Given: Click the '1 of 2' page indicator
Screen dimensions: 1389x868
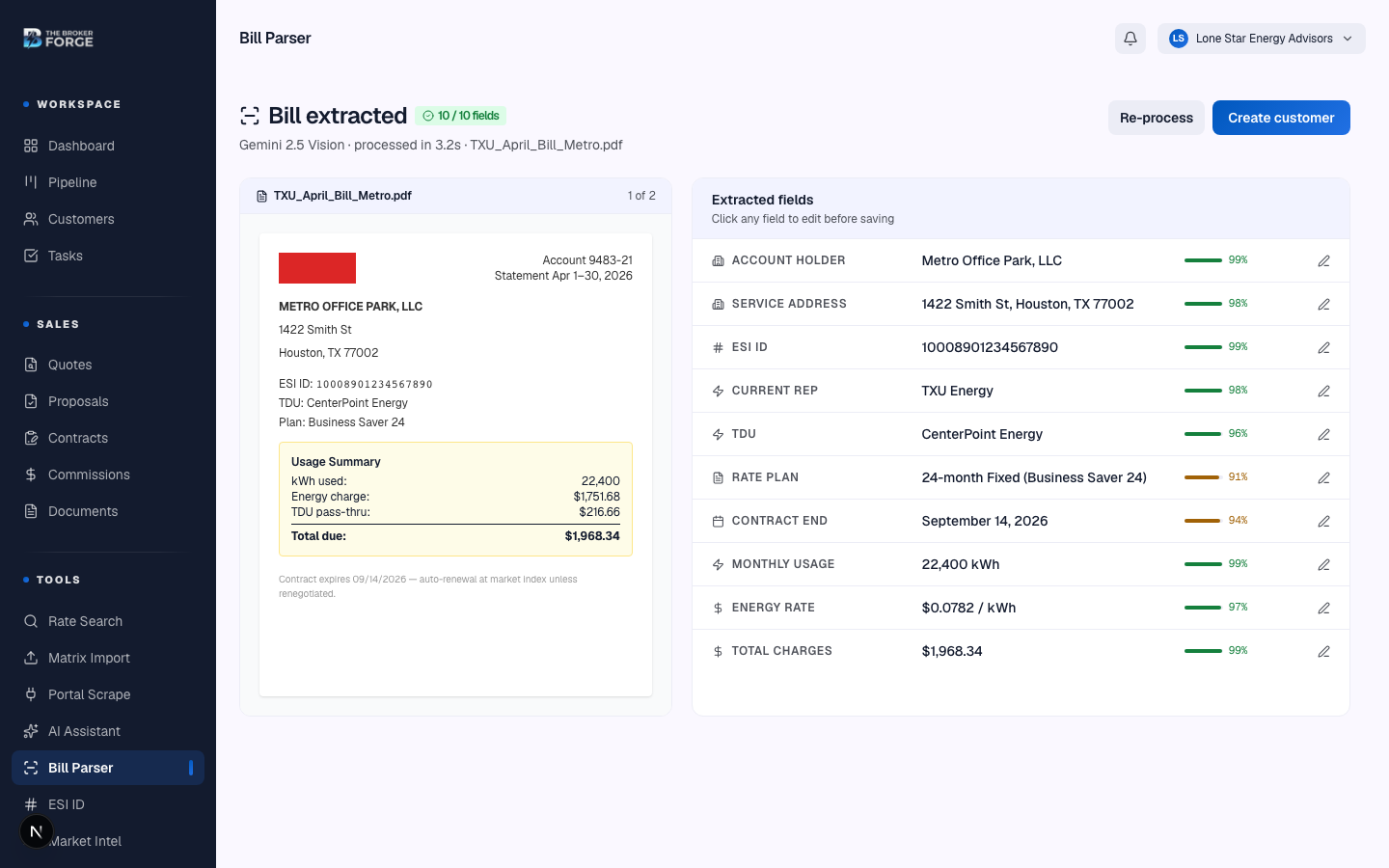Looking at the screenshot, I should 641,196.
